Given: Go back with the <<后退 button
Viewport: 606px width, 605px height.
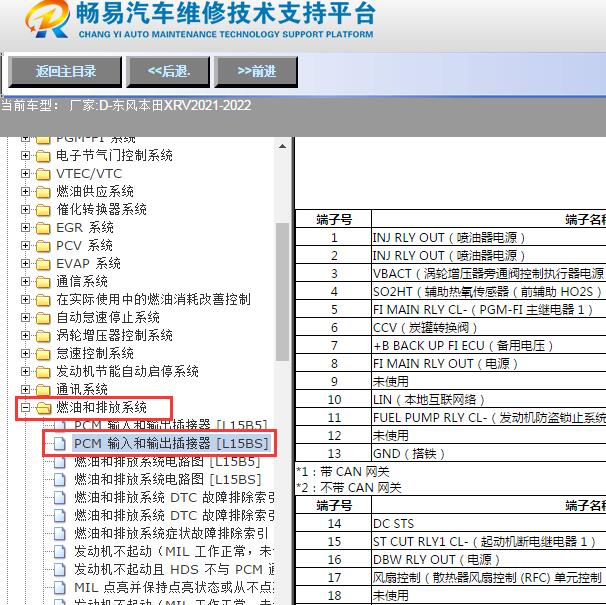Looking at the screenshot, I should (x=168, y=72).
